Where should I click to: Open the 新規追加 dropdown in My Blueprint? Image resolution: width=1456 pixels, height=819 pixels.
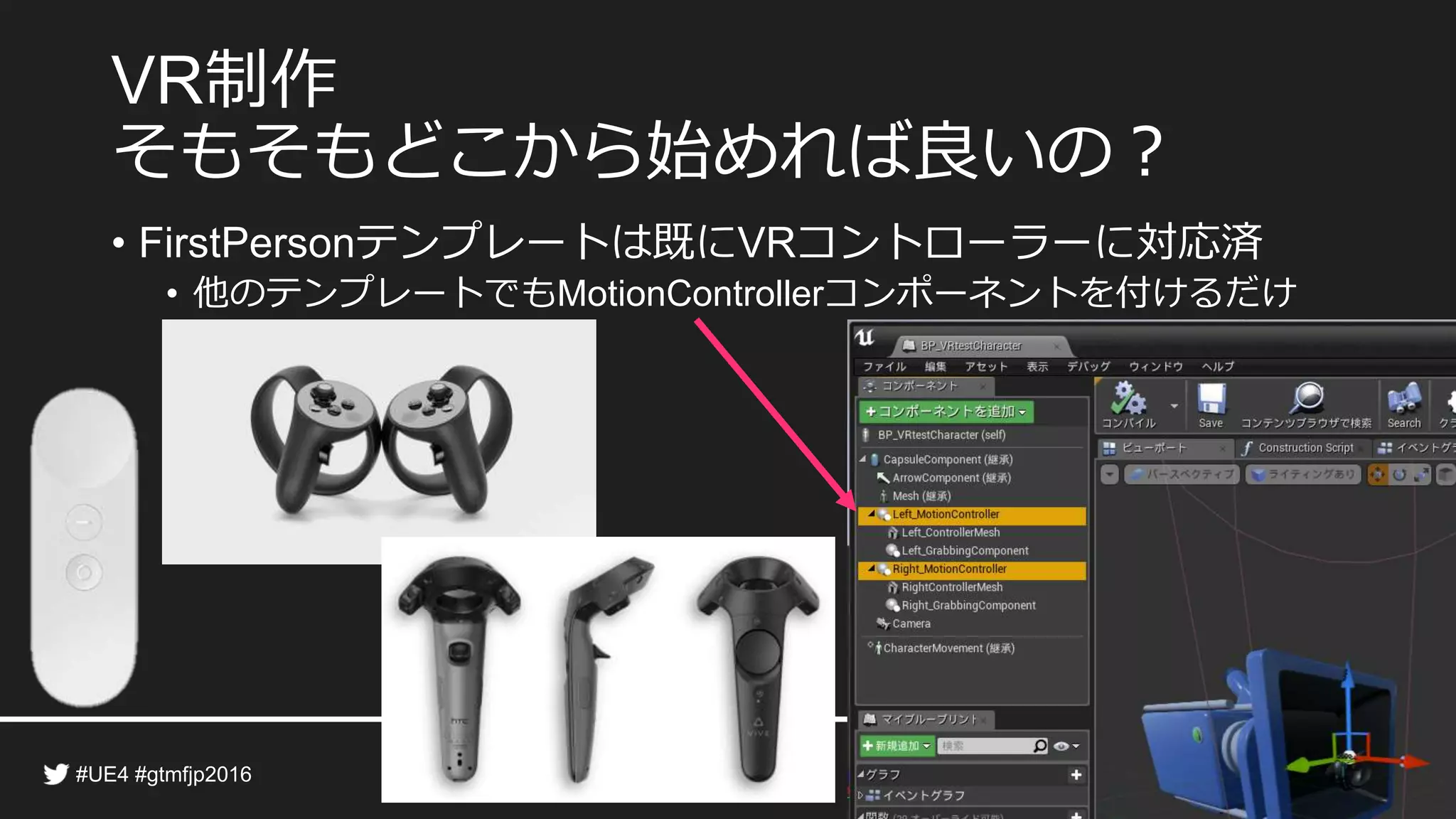coord(896,746)
